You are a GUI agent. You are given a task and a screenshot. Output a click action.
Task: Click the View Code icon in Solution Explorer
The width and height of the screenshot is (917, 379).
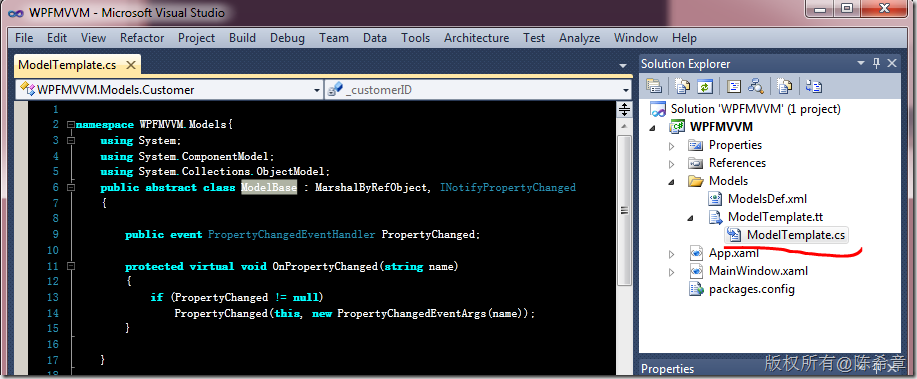(x=733, y=86)
